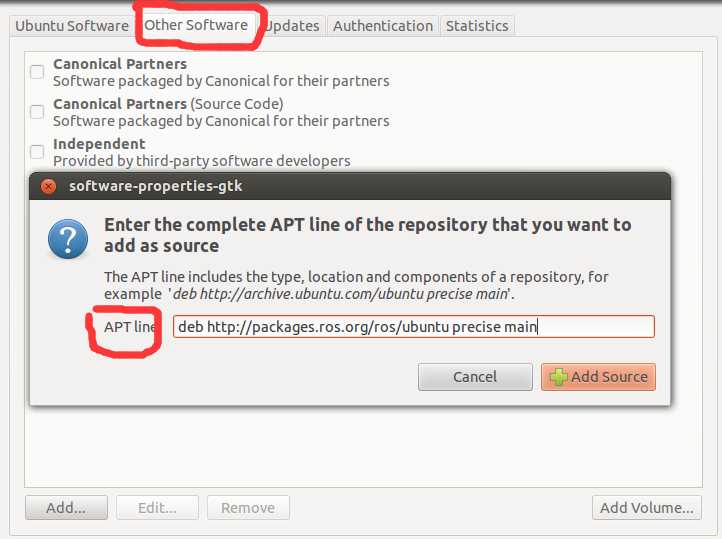Click the blue question mark icon
Screen dimensions: 722x539
coord(68,239)
